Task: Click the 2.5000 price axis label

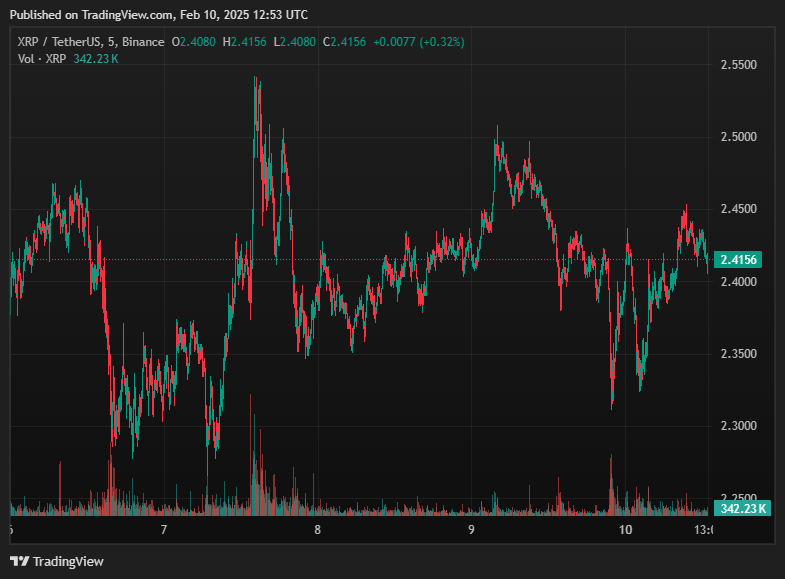Action: [738, 137]
